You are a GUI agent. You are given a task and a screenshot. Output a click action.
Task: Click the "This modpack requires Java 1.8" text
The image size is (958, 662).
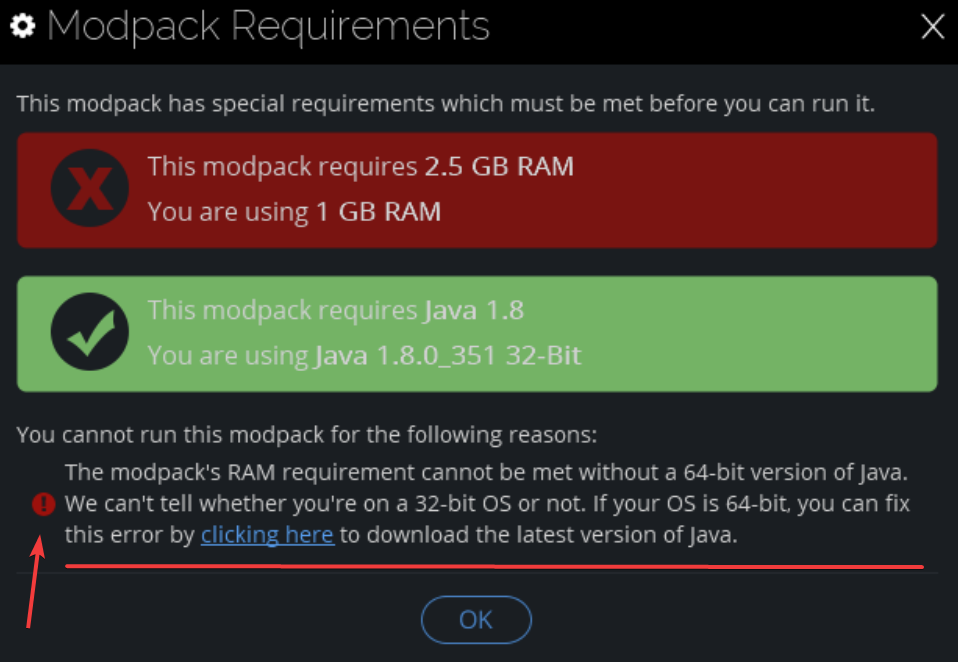pyautogui.click(x=336, y=310)
